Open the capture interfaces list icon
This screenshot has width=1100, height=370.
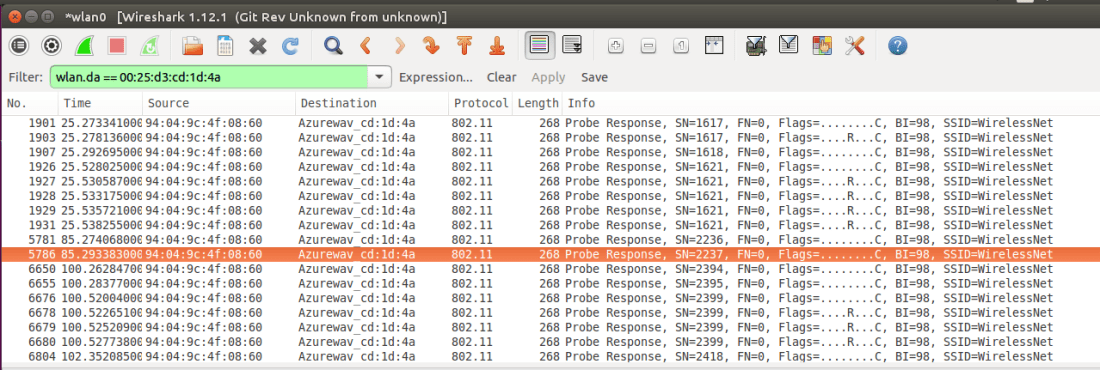[x=19, y=46]
